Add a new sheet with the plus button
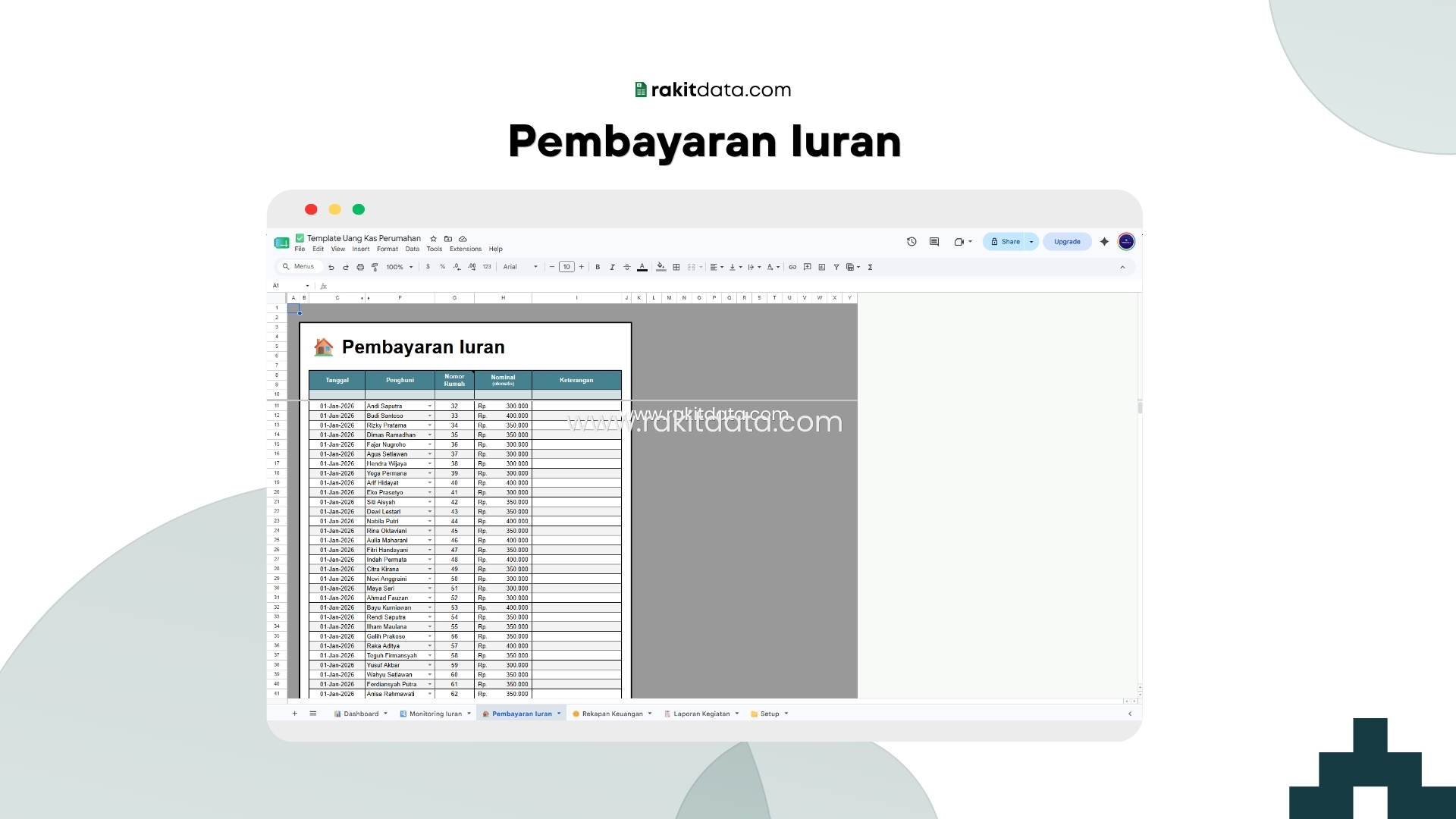The height and width of the screenshot is (819, 1456). point(295,714)
